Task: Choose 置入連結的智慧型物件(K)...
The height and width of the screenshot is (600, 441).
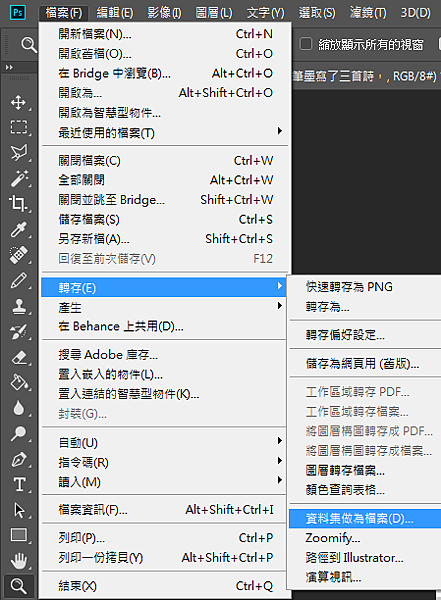Action: (x=164, y=394)
